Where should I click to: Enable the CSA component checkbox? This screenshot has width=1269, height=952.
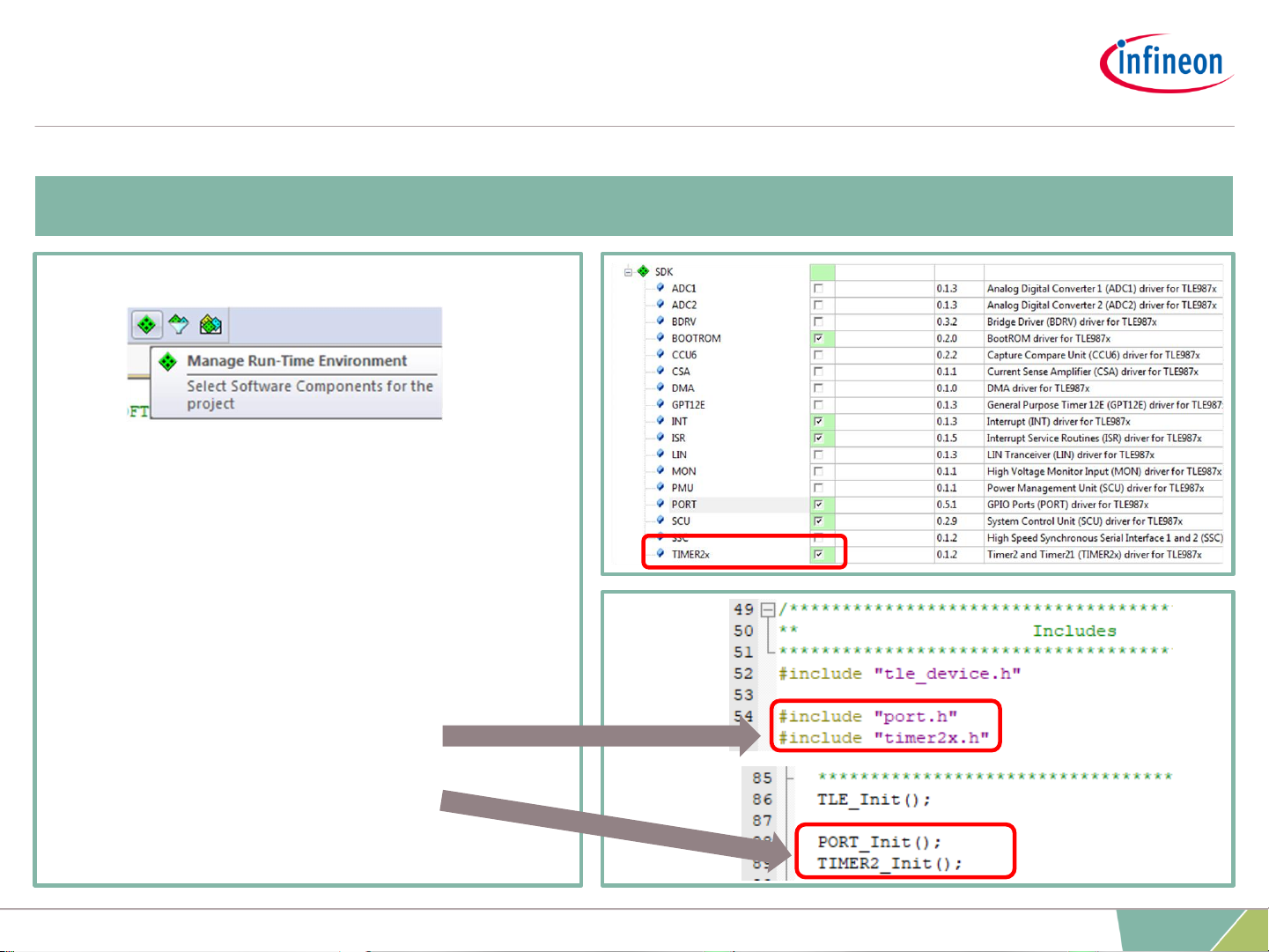coord(819,372)
